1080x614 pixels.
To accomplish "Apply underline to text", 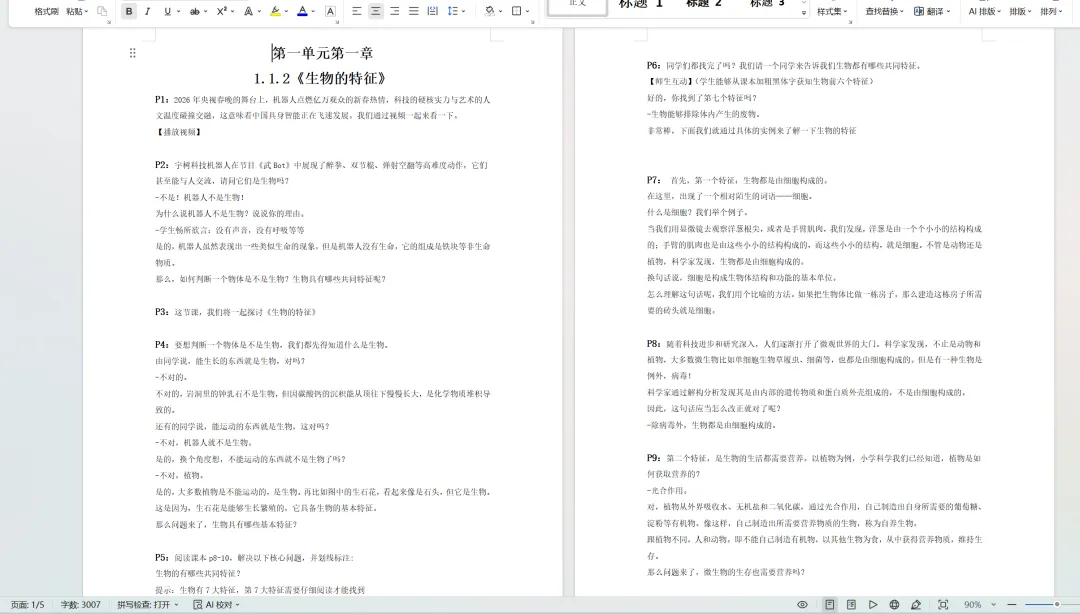I will tap(167, 11).
